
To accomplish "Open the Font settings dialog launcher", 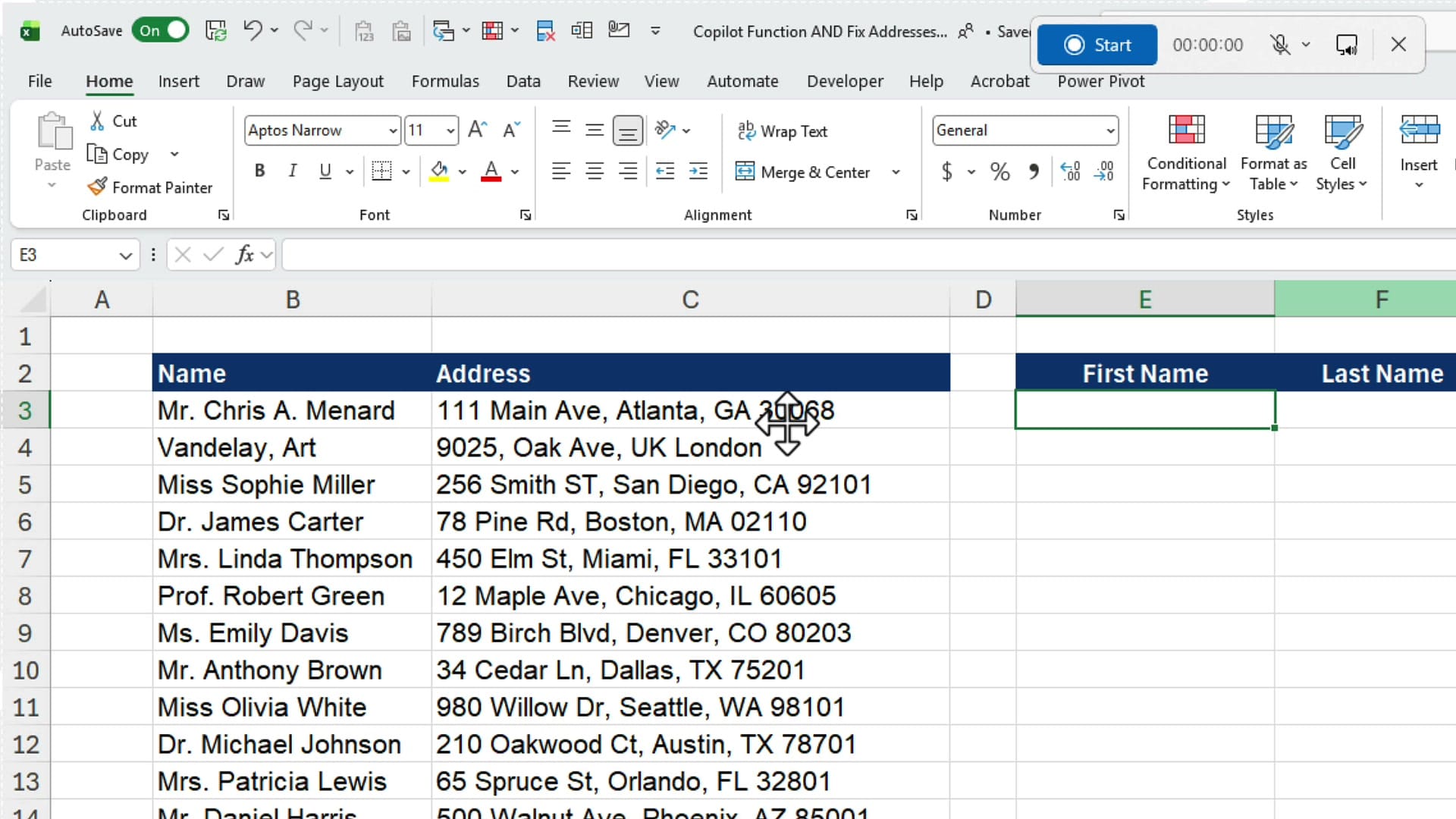I will [526, 215].
